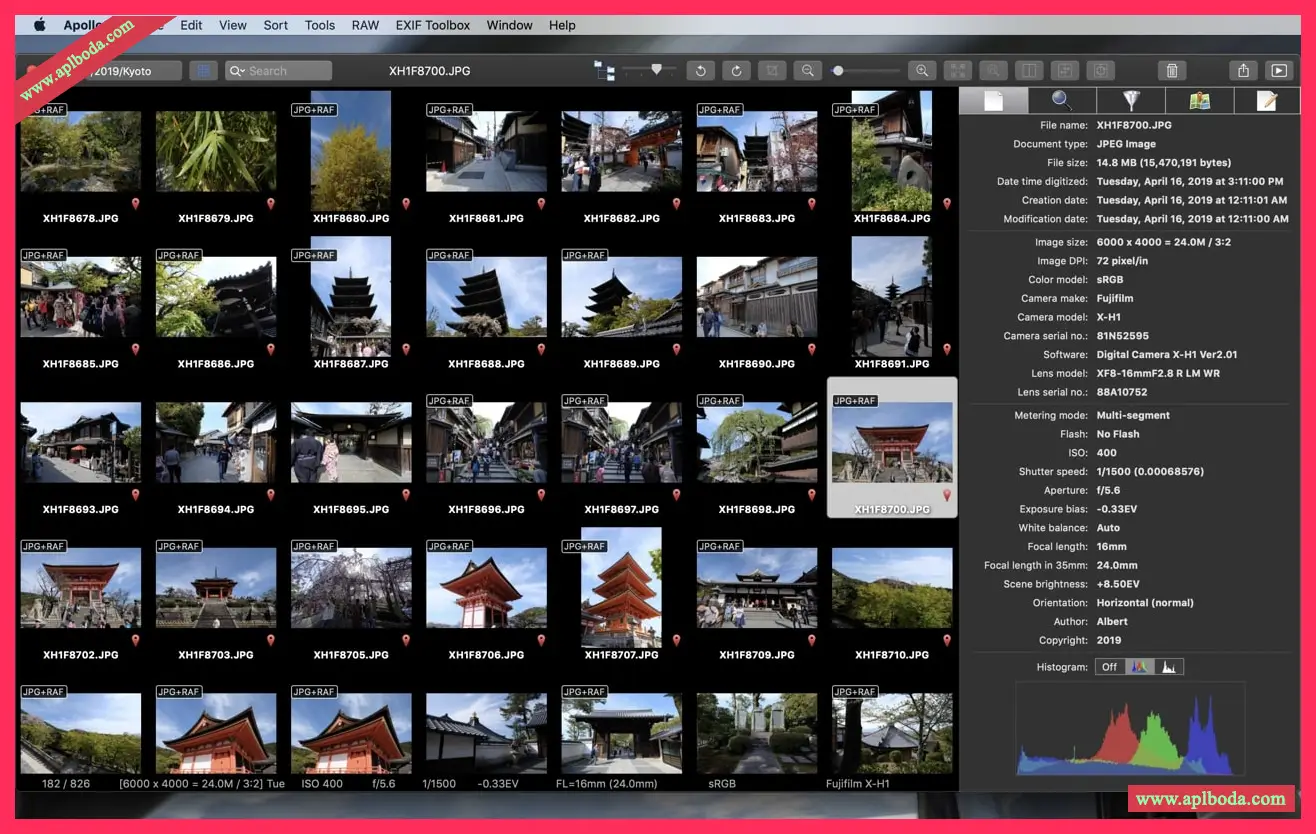Screen dimensions: 1316x834
Task: Click the zoom out magnifier icon
Action: (806, 71)
